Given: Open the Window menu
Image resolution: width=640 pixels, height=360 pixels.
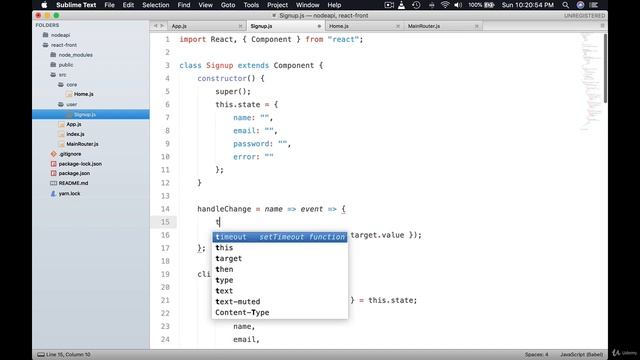Looking at the screenshot, I should 307,5.
